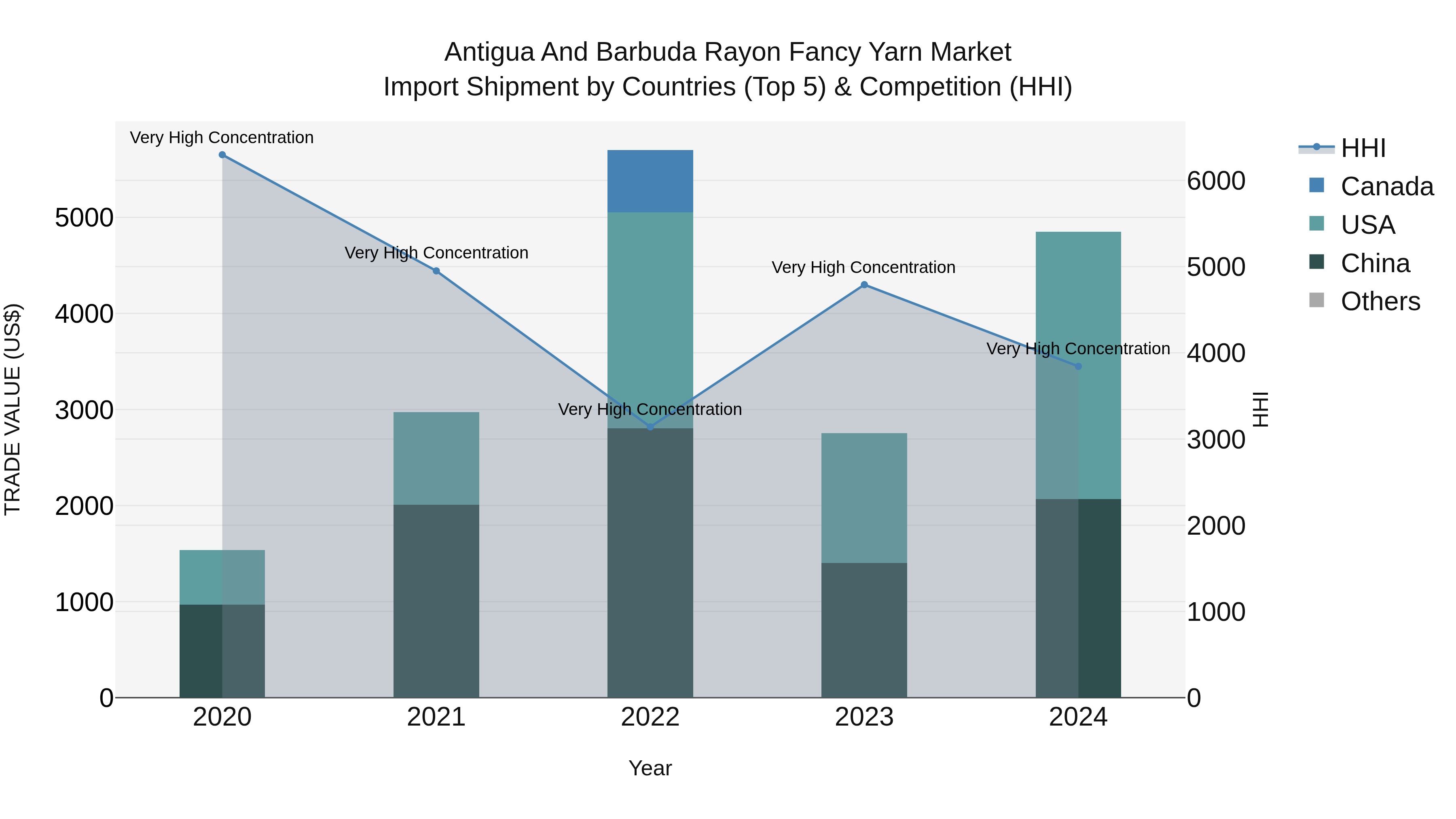Click the China bar segment for 2021

coord(436,601)
